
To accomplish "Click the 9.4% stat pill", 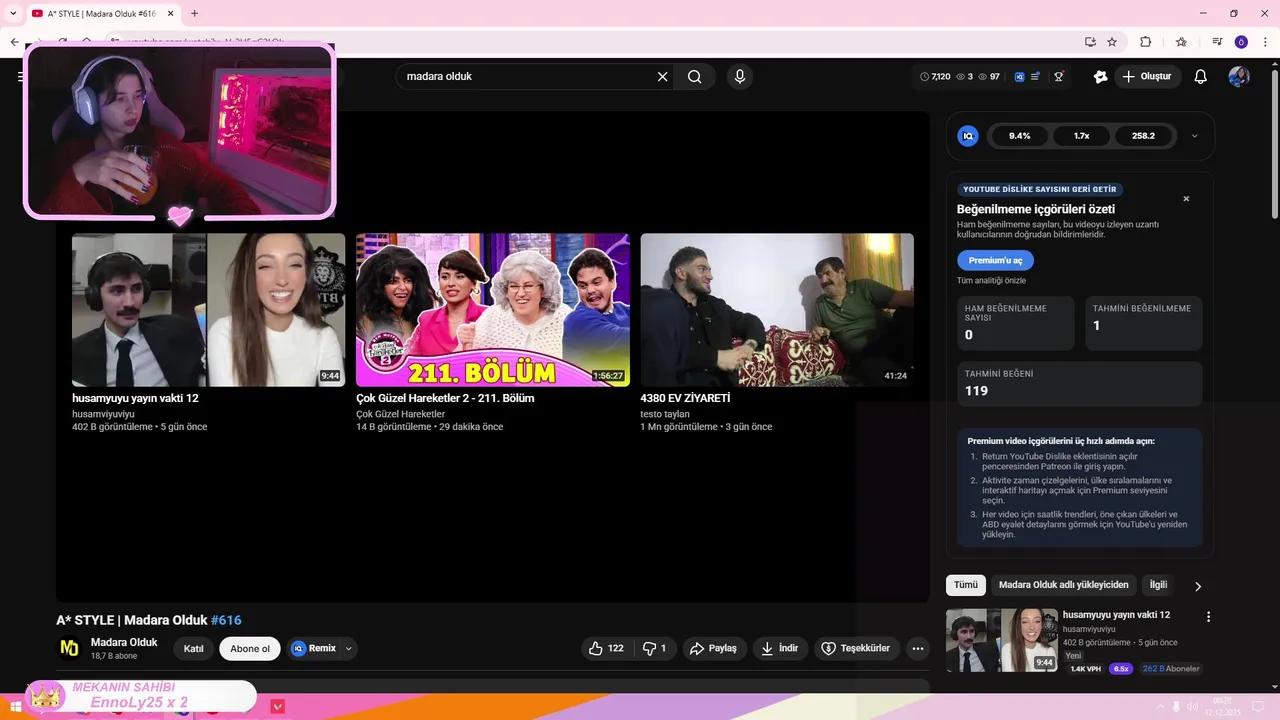I will pyautogui.click(x=1019, y=136).
